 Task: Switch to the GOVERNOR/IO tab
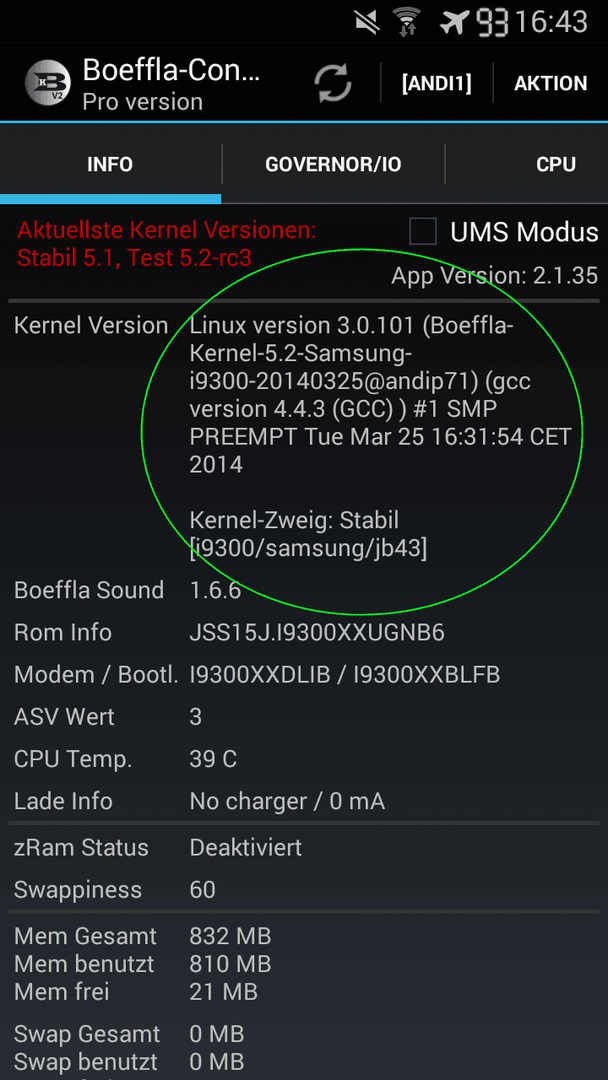pyautogui.click(x=333, y=165)
